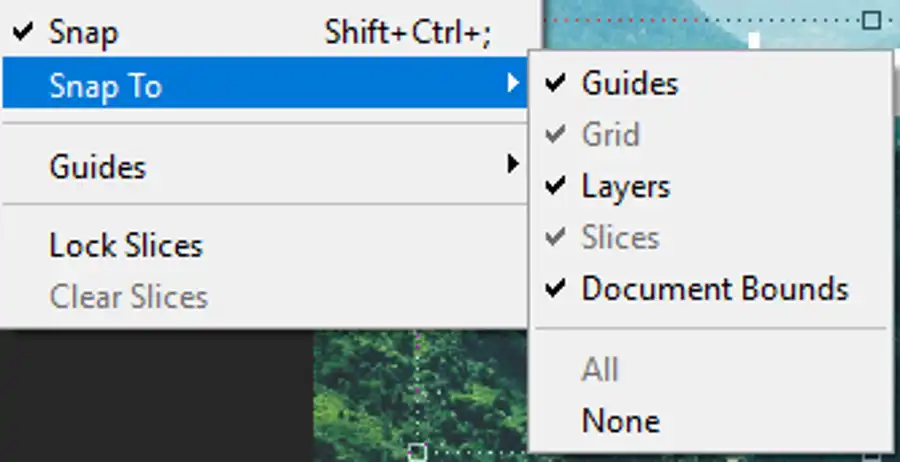The width and height of the screenshot is (900, 462).
Task: Click the dark pasteboard area beside the image
Action: coord(156,396)
